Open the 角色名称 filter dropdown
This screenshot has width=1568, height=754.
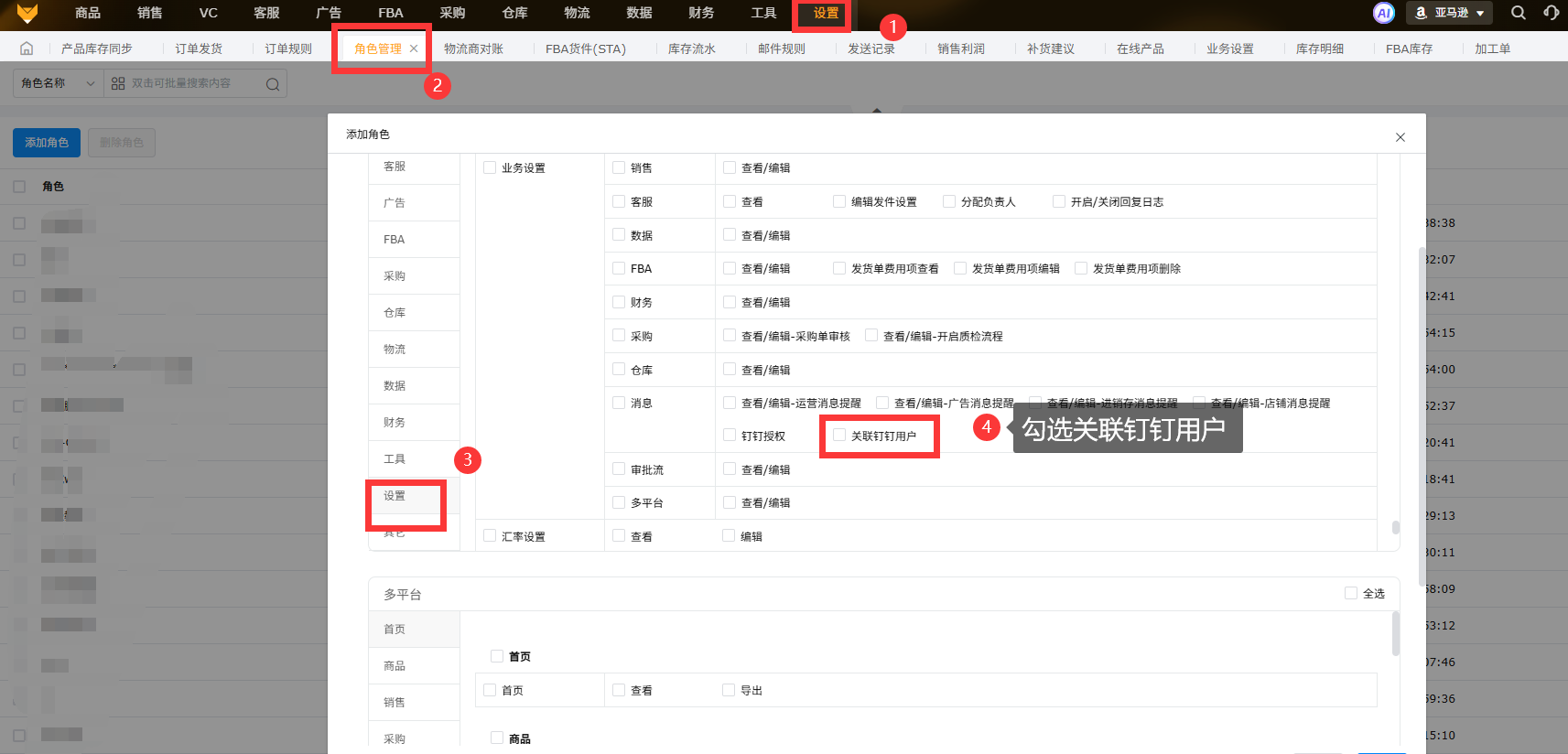58,83
